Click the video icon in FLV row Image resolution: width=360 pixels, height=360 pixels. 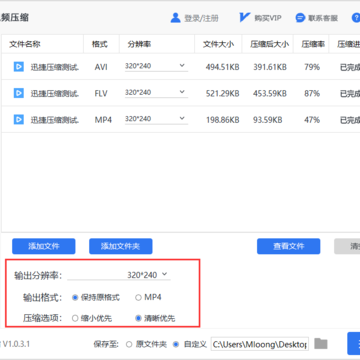(x=19, y=93)
